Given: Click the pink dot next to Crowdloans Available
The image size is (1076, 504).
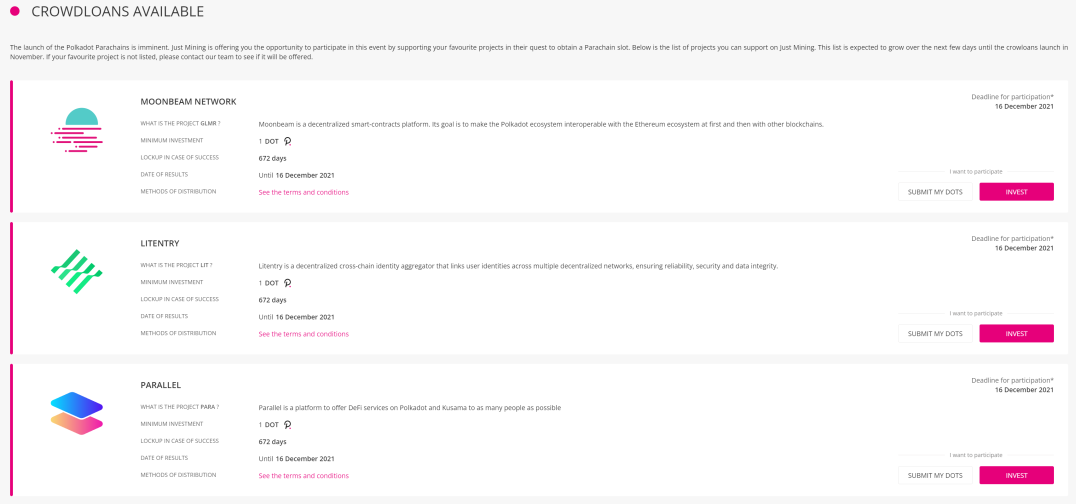Looking at the screenshot, I should 15,11.
